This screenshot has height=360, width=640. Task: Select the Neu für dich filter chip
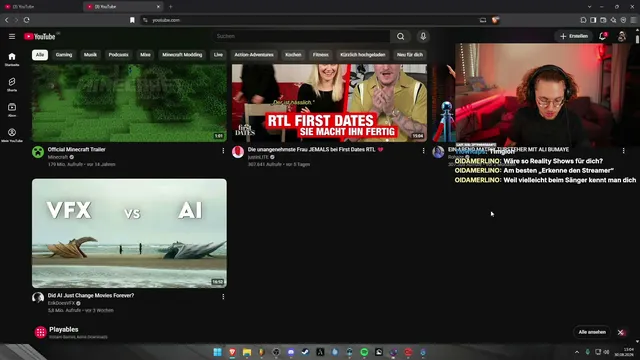pos(410,55)
